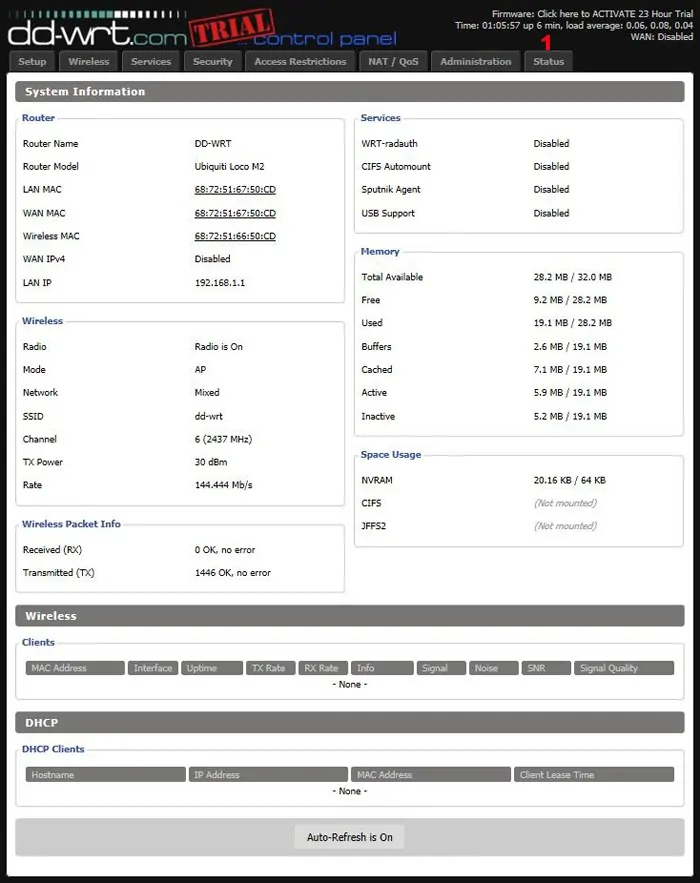Click the firmware ACTIVATE 23 Hour Trial link

click(615, 14)
